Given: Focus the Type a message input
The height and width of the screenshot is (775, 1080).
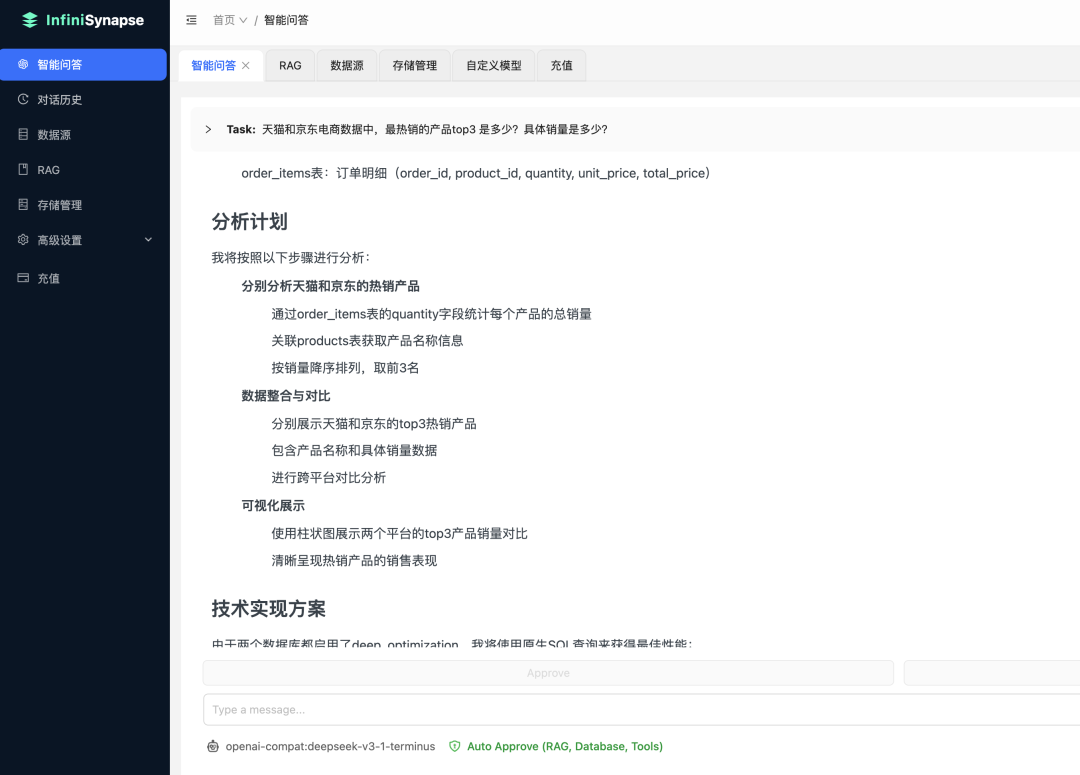Looking at the screenshot, I should click(x=641, y=710).
